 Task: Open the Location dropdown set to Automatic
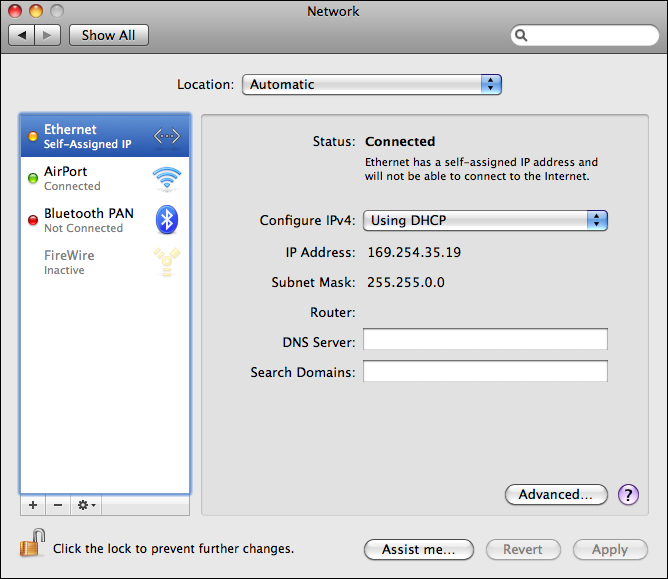pyautogui.click(x=371, y=85)
